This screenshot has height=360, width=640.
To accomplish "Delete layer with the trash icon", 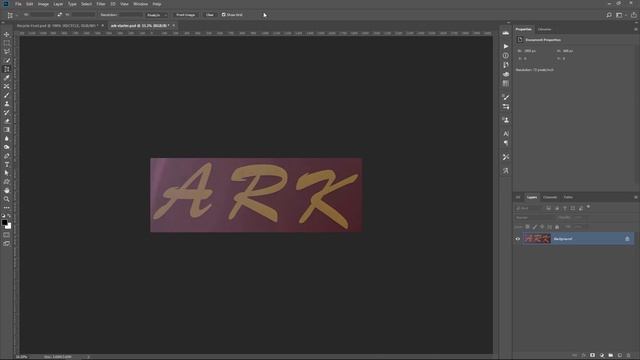I will click(x=629, y=356).
